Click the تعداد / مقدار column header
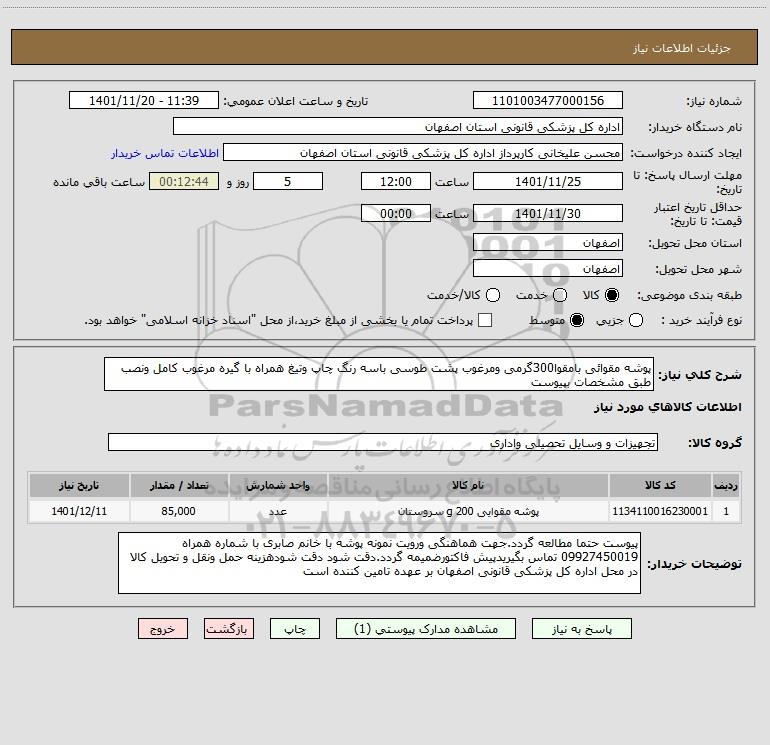Screen dimensions: 770x745 coord(179,485)
